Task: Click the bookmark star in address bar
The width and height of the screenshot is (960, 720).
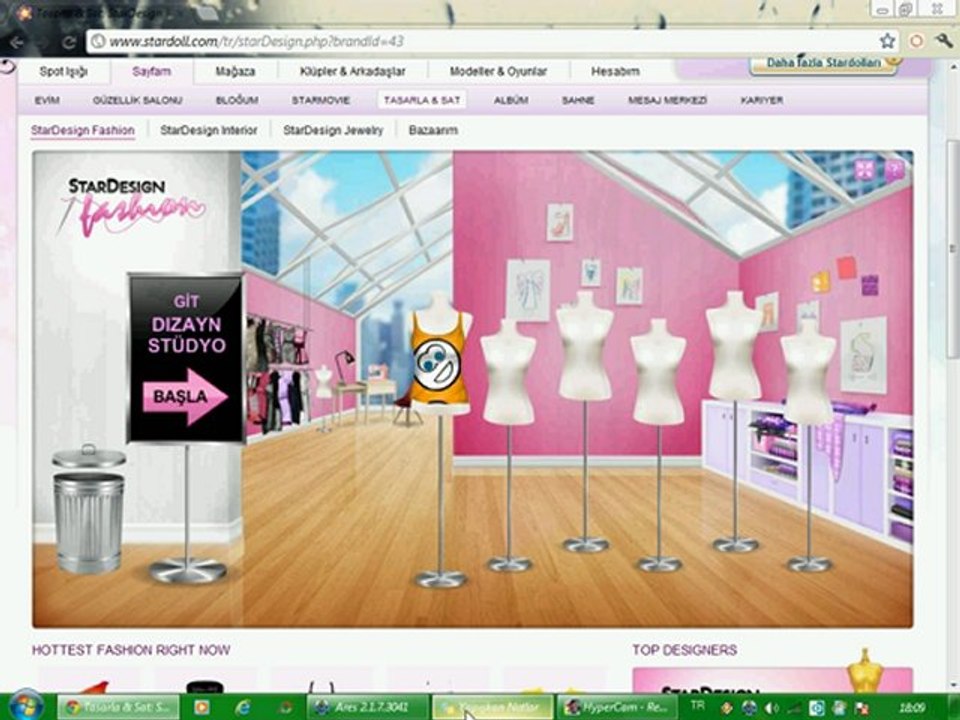Action: point(887,41)
